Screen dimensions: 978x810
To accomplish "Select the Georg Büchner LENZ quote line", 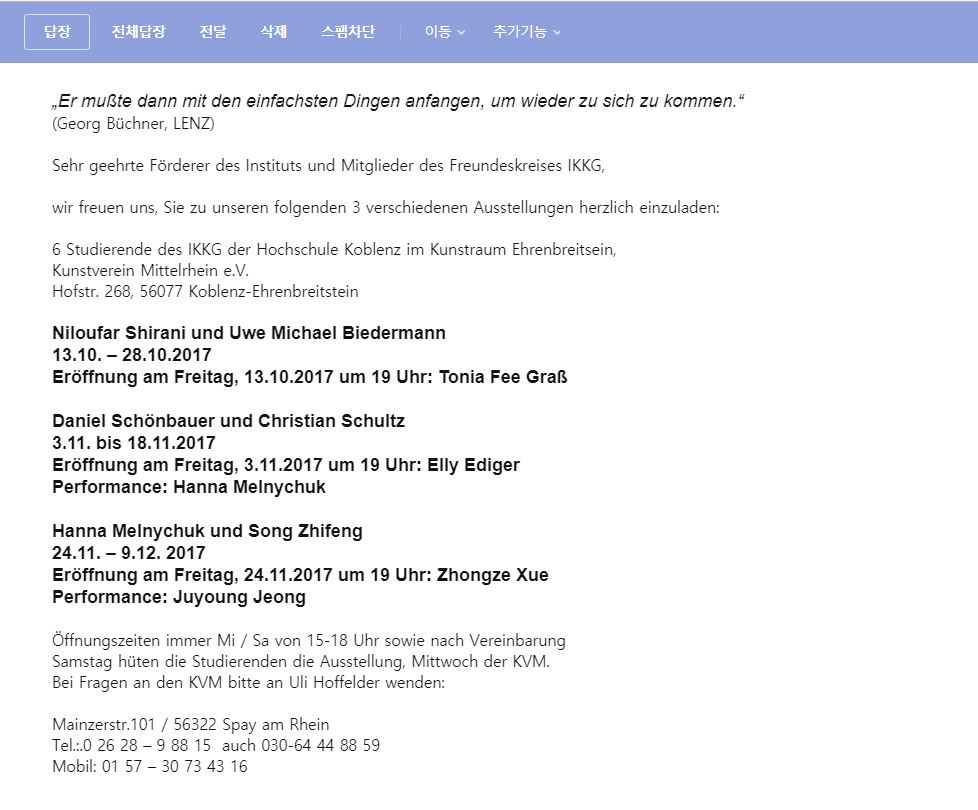I will click(x=133, y=123).
